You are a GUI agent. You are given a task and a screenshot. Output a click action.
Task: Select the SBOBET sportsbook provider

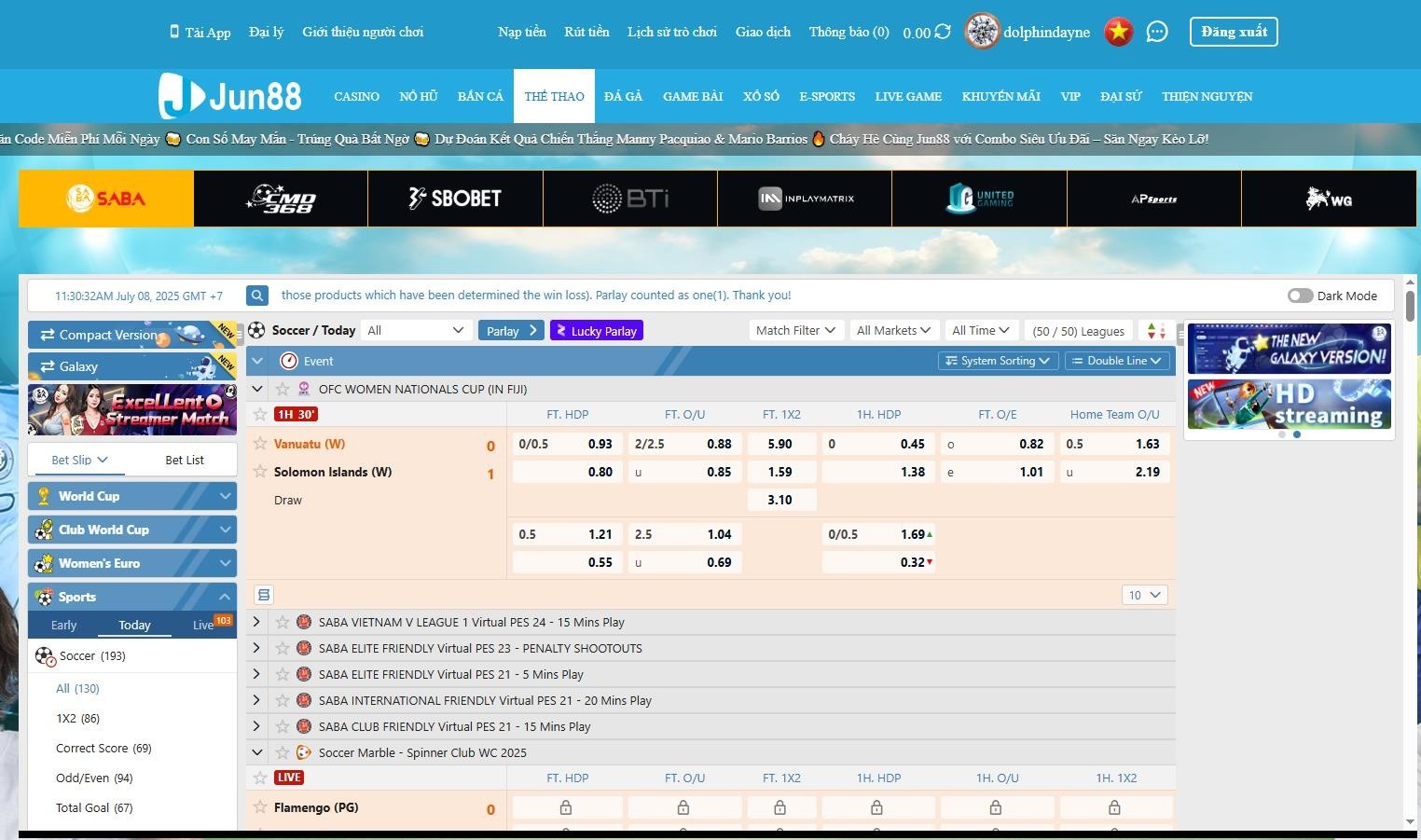pyautogui.click(x=455, y=198)
